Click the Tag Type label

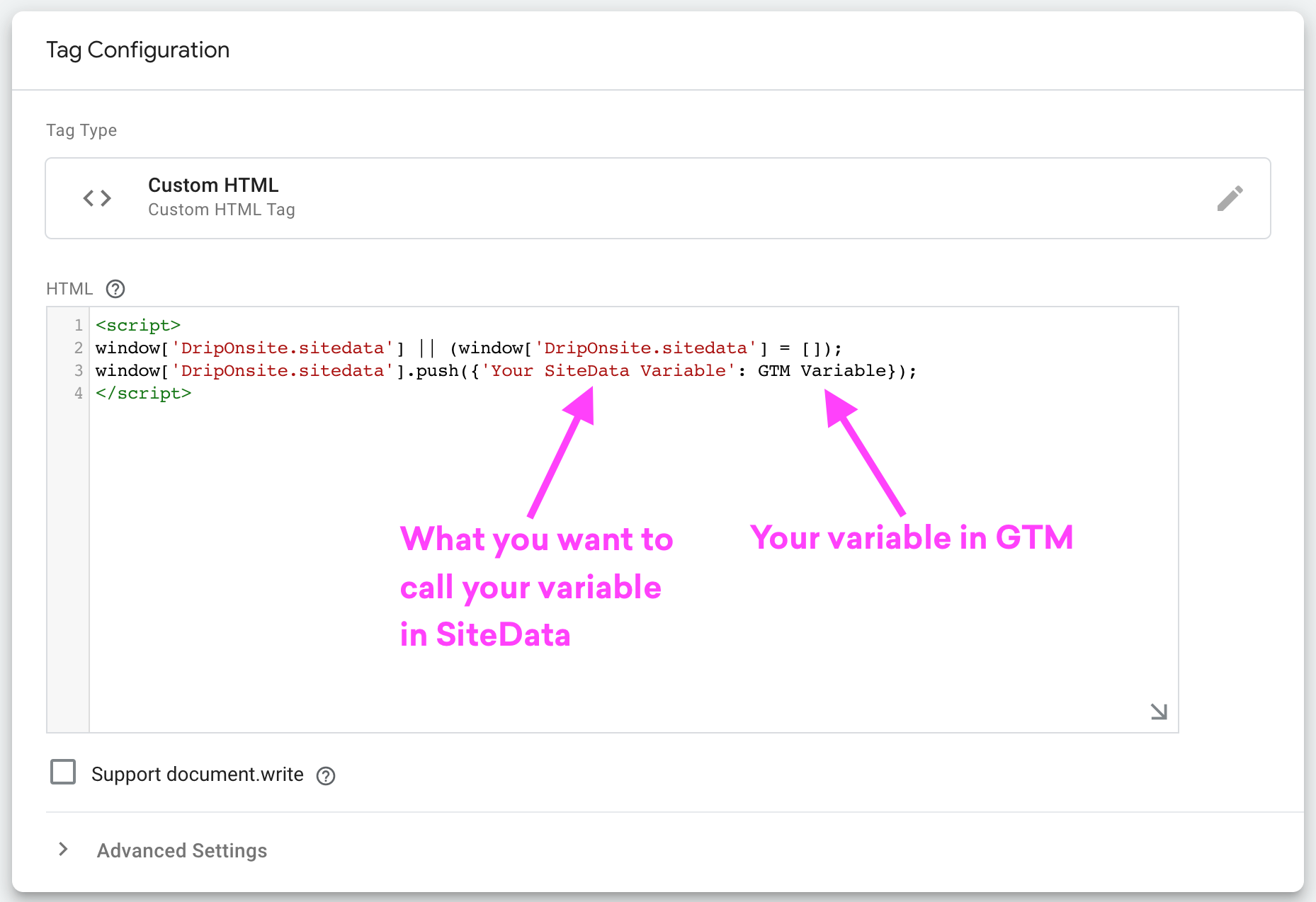pos(81,130)
